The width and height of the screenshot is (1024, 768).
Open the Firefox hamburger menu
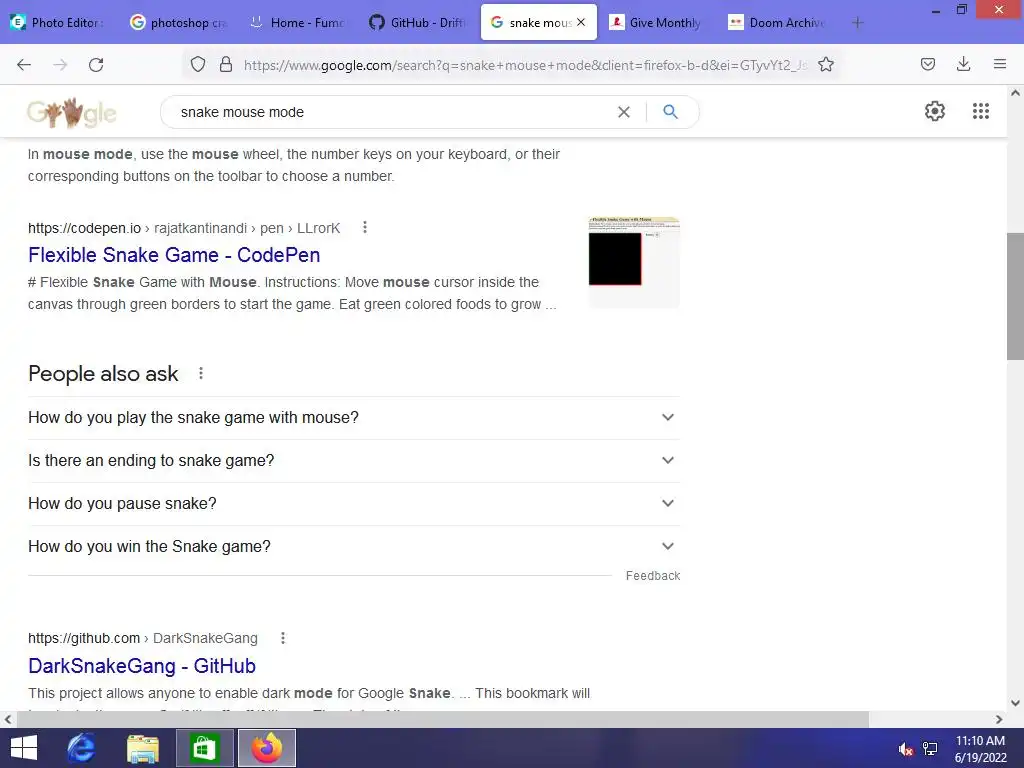[999, 64]
